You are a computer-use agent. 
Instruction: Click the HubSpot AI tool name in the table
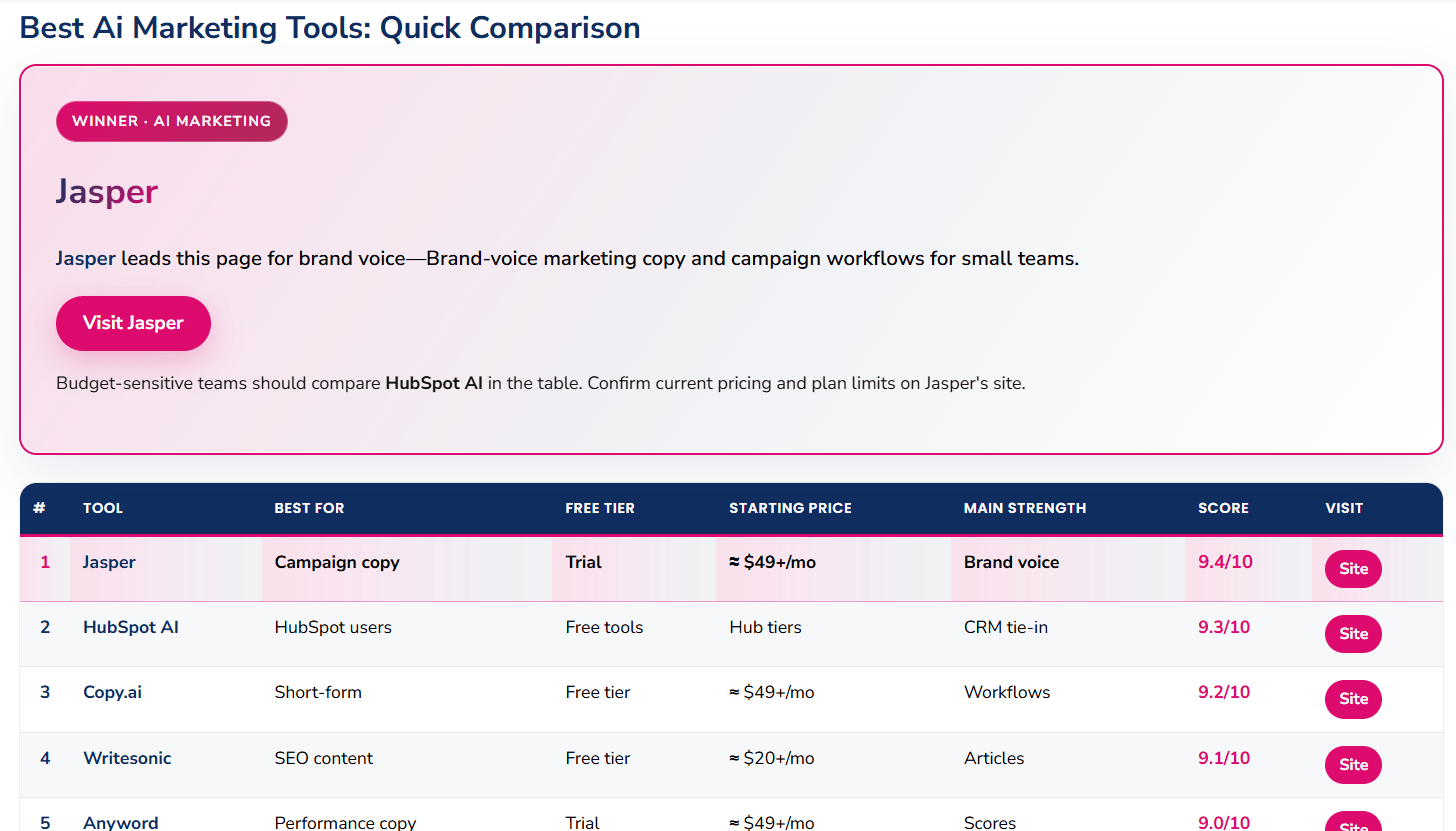tap(131, 627)
